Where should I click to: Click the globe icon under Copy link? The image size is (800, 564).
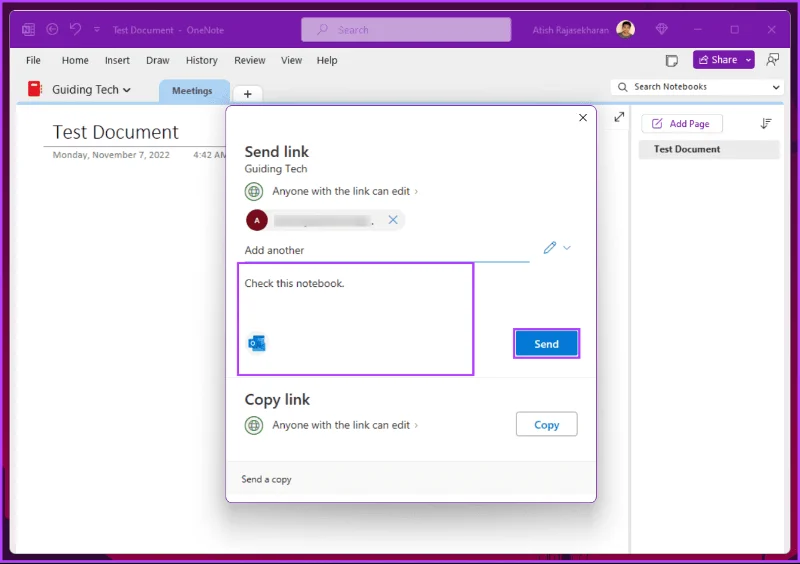coord(254,425)
